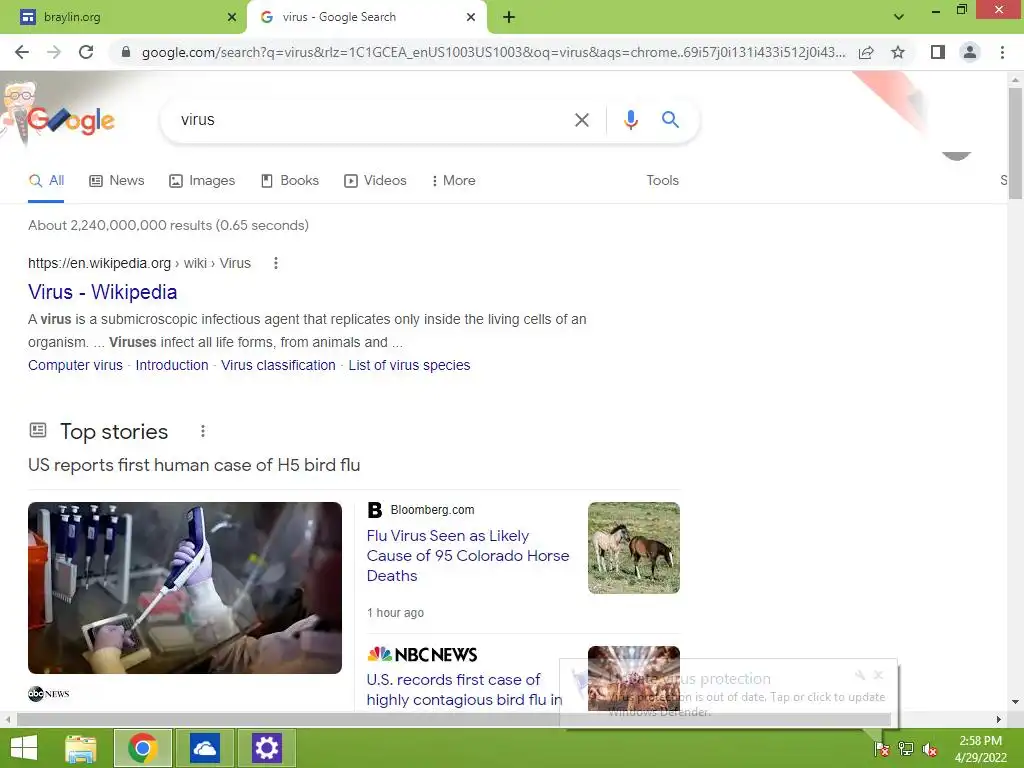The width and height of the screenshot is (1024, 768).
Task: Open Top stories options menu
Action: pyautogui.click(x=202, y=431)
